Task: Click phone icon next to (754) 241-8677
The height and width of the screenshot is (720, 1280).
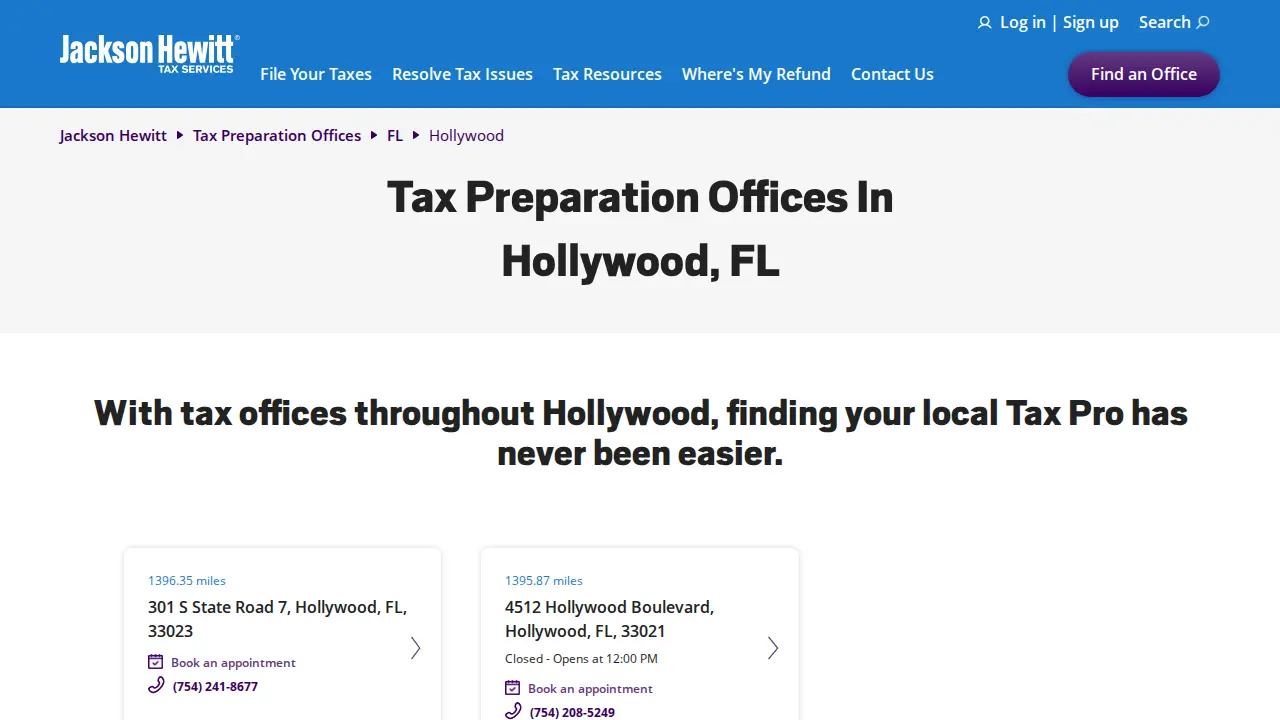Action: click(156, 686)
